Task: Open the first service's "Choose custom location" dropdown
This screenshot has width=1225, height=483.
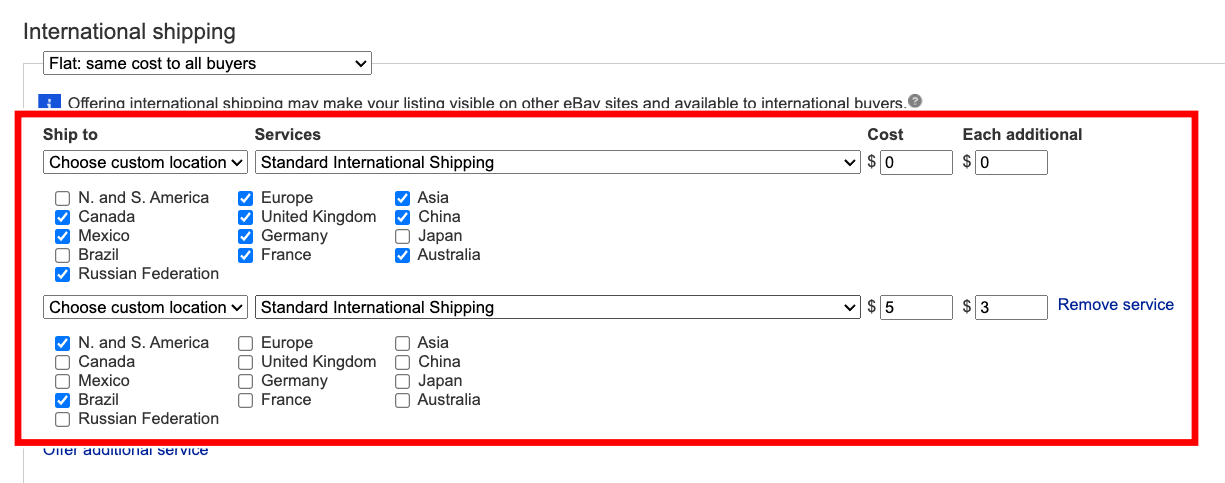Action: click(146, 162)
